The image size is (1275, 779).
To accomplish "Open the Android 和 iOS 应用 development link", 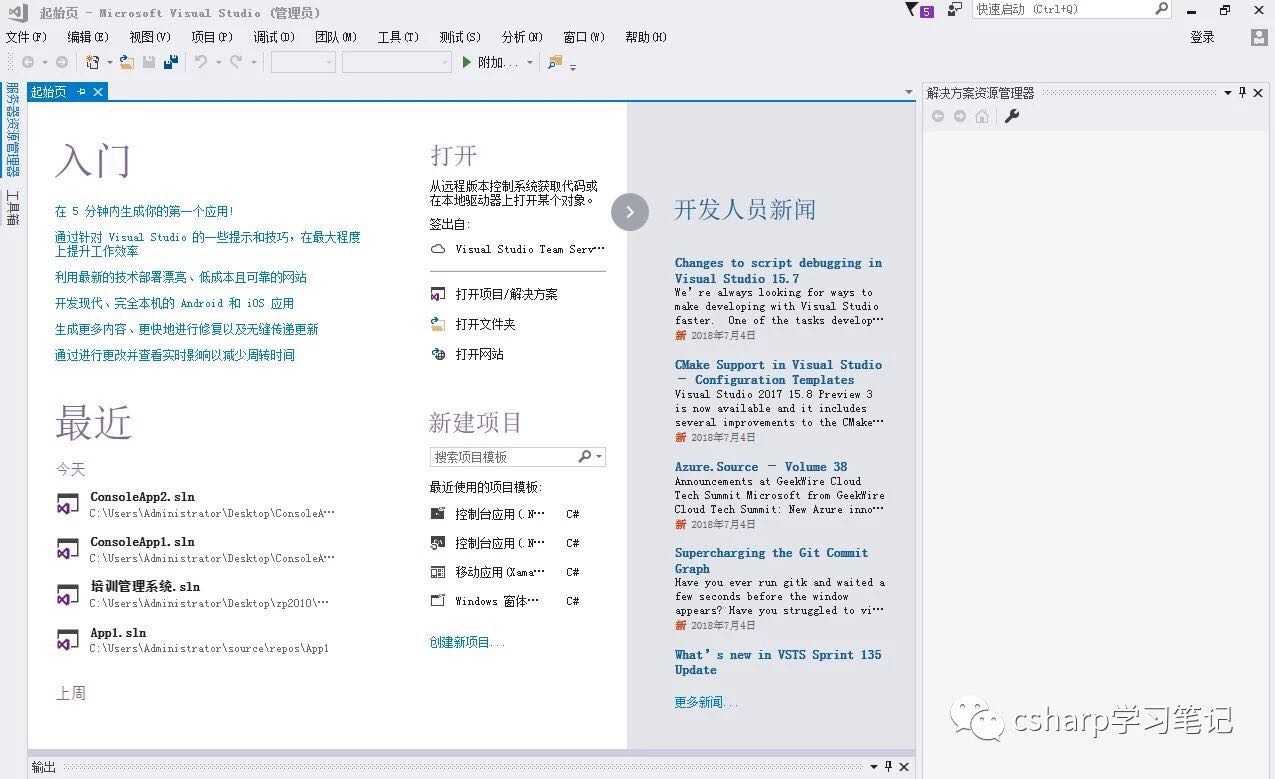I will tap(174, 303).
